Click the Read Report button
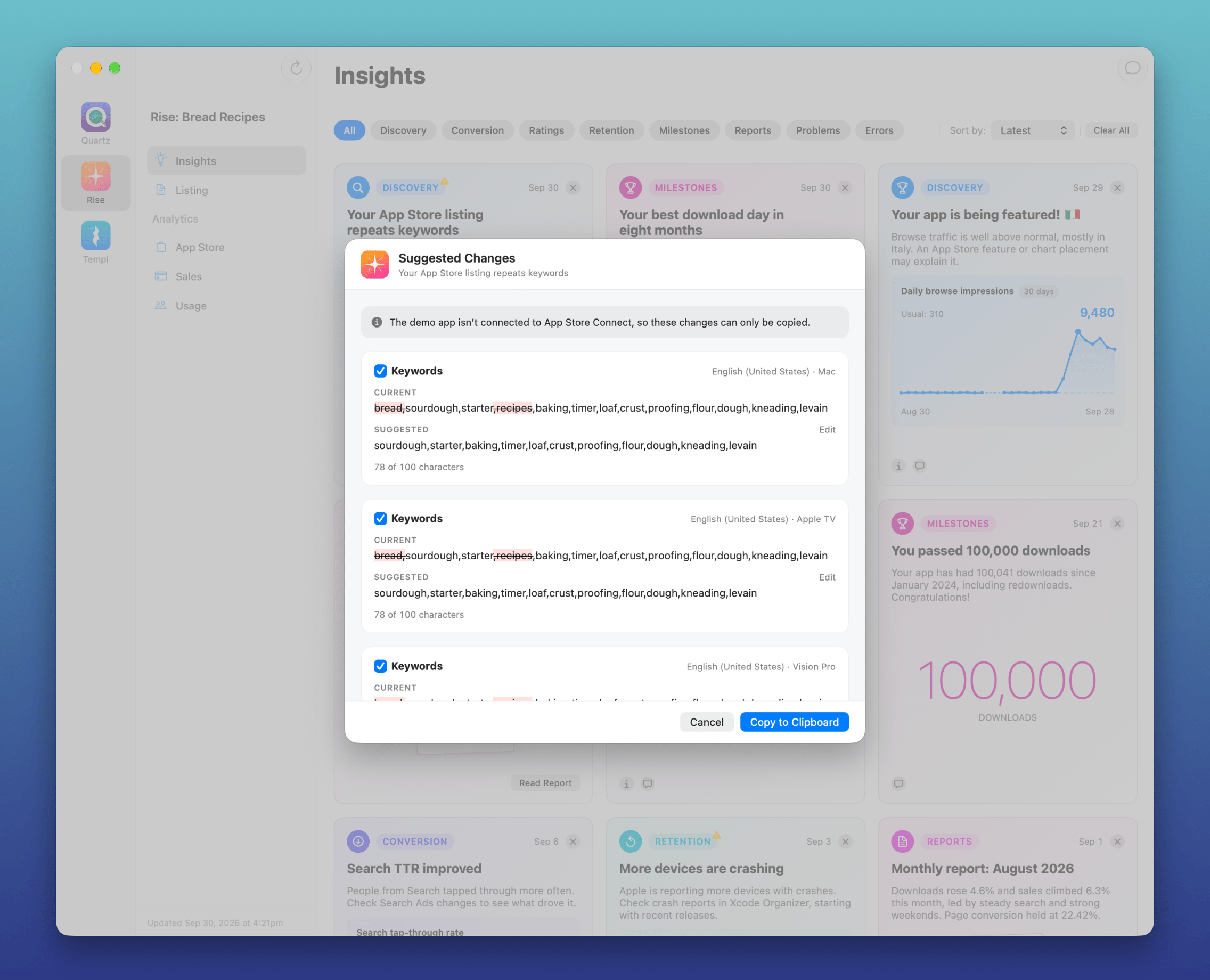 [545, 783]
